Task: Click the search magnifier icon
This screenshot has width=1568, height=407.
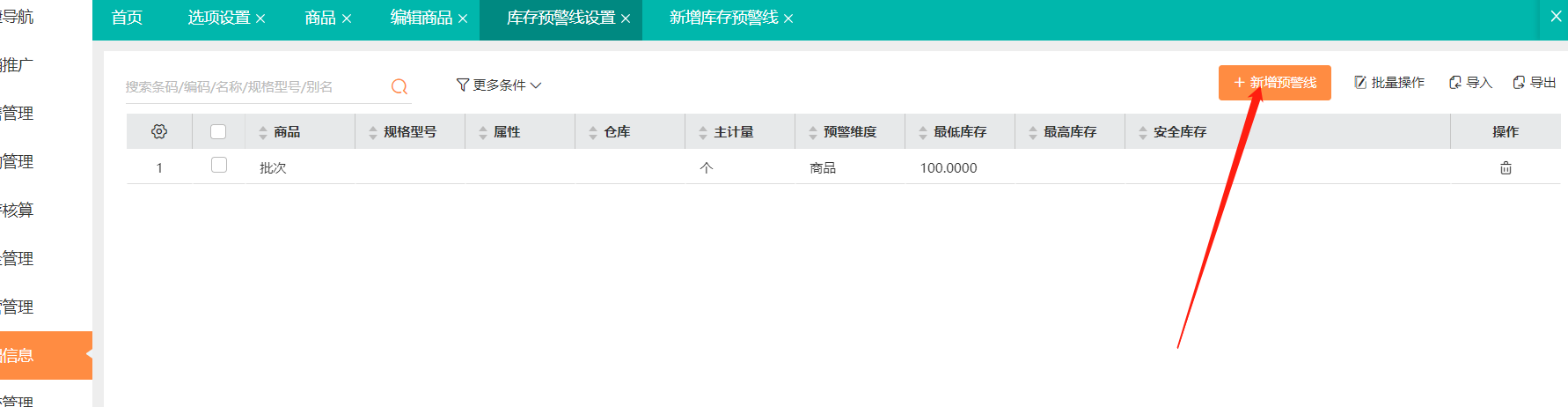Action: [x=399, y=86]
